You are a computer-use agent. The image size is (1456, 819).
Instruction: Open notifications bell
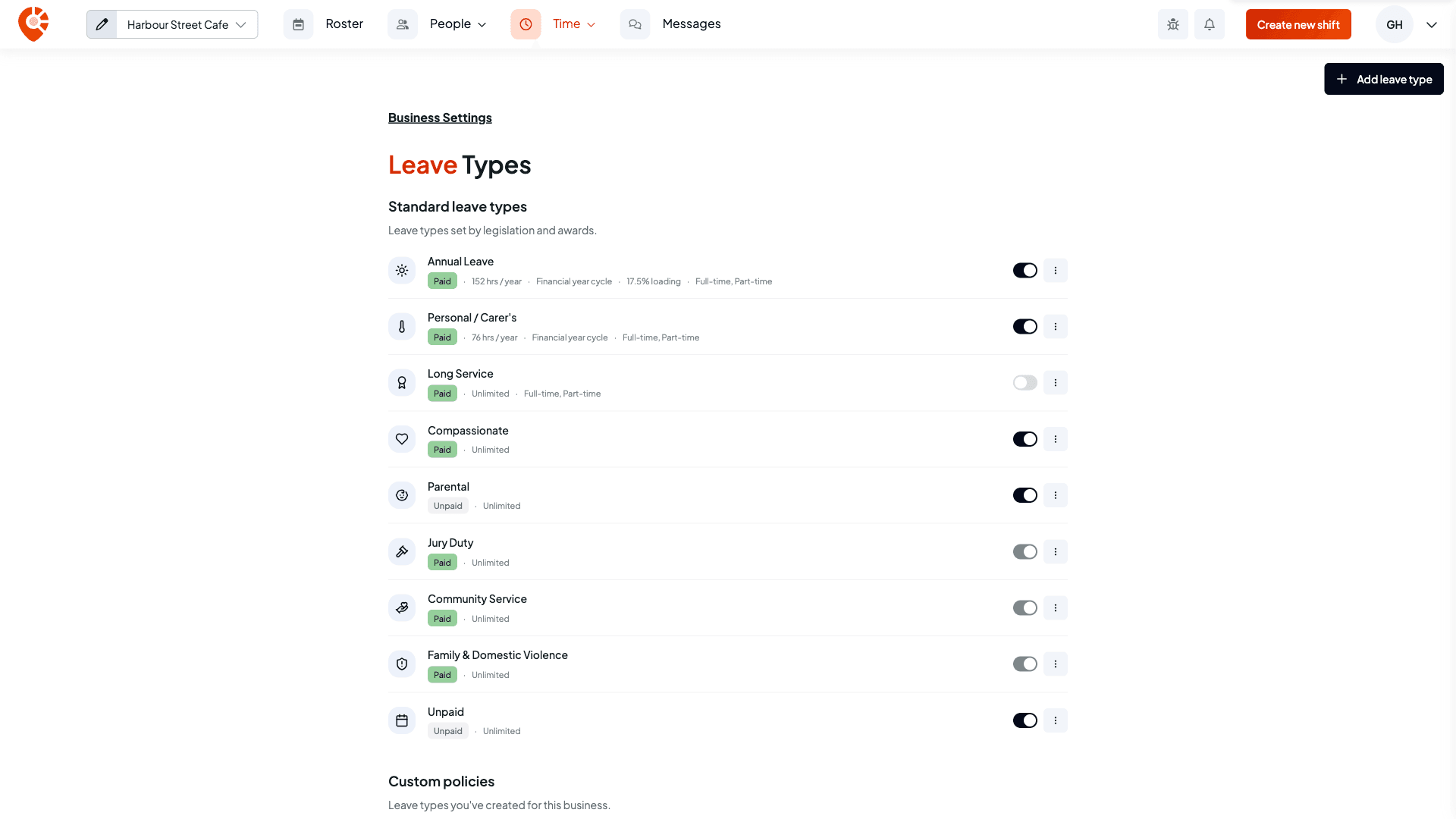1210,24
